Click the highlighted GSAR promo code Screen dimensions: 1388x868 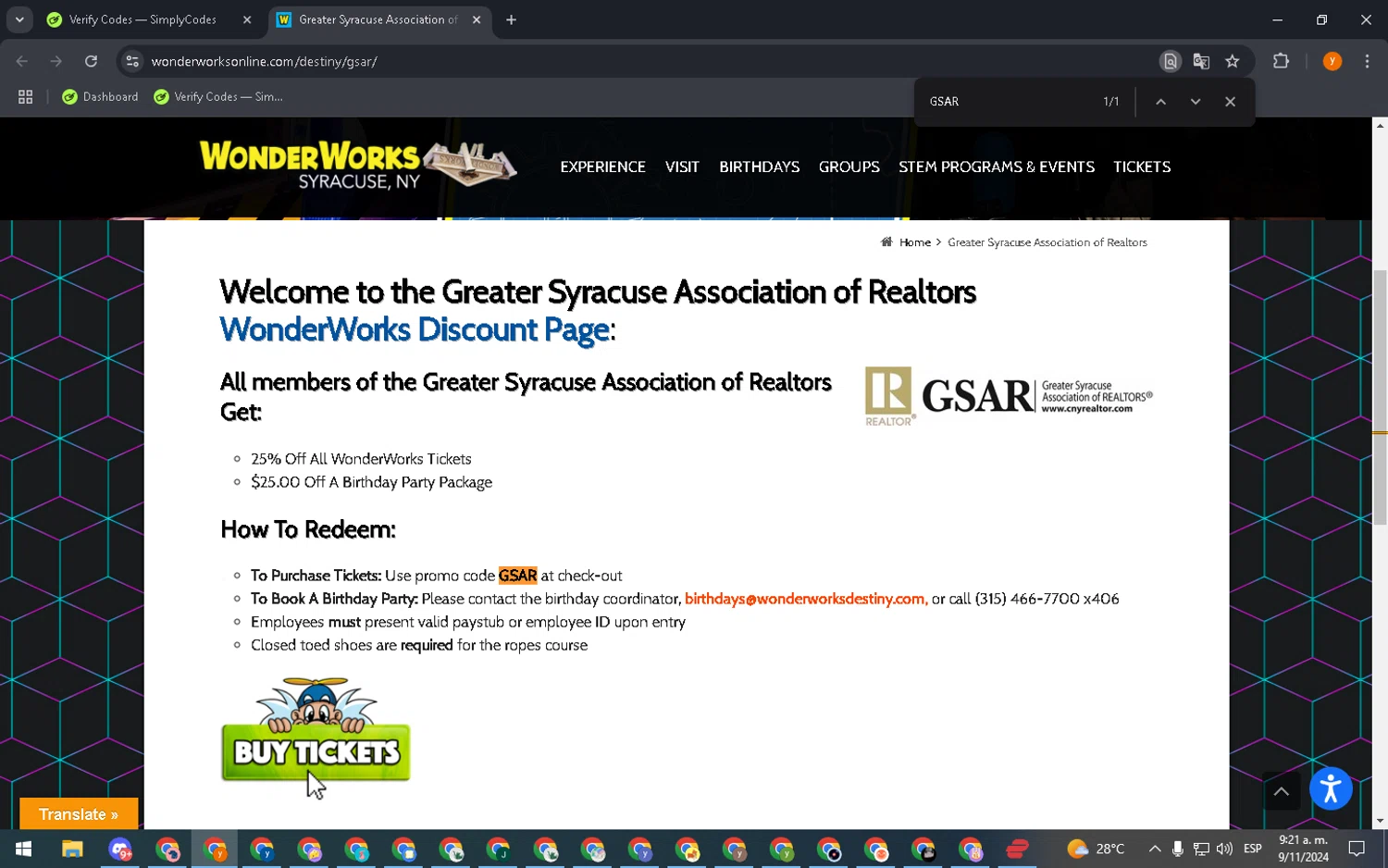pyautogui.click(x=517, y=576)
